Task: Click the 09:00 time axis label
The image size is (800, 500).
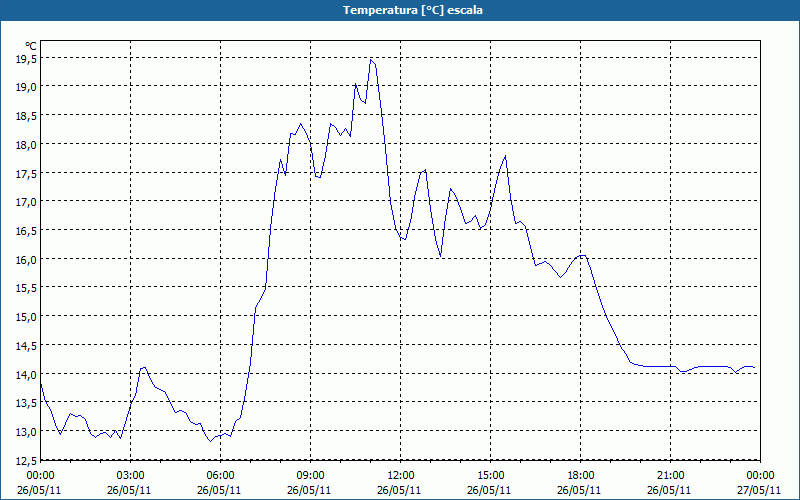Action: (311, 476)
